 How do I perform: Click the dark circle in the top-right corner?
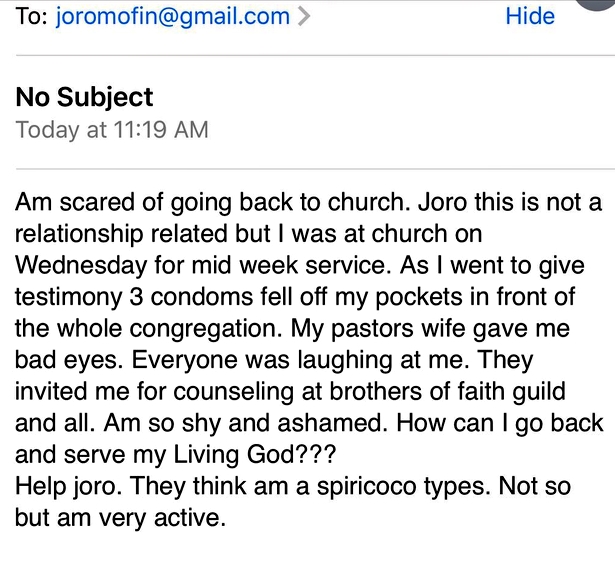pyautogui.click(x=601, y=8)
